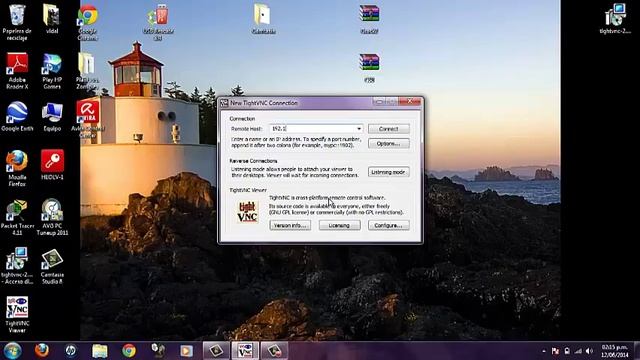Click the TightVNC logo image in dialog
This screenshot has height=360, width=640.
(x=248, y=211)
